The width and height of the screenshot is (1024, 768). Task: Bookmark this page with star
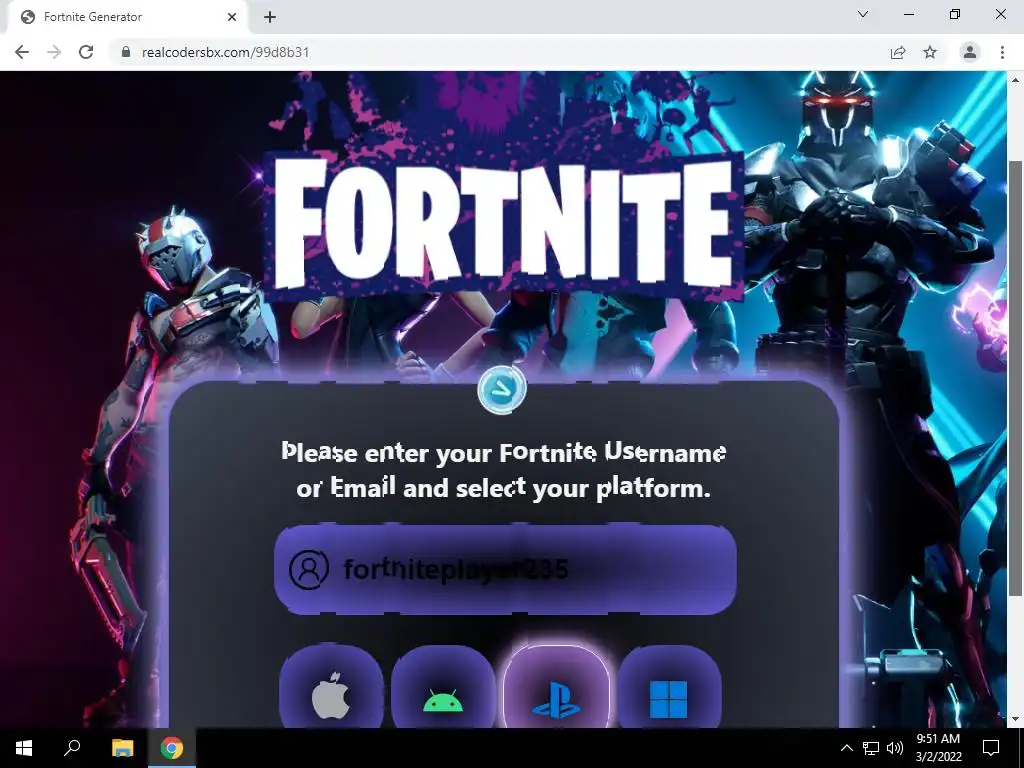930,52
